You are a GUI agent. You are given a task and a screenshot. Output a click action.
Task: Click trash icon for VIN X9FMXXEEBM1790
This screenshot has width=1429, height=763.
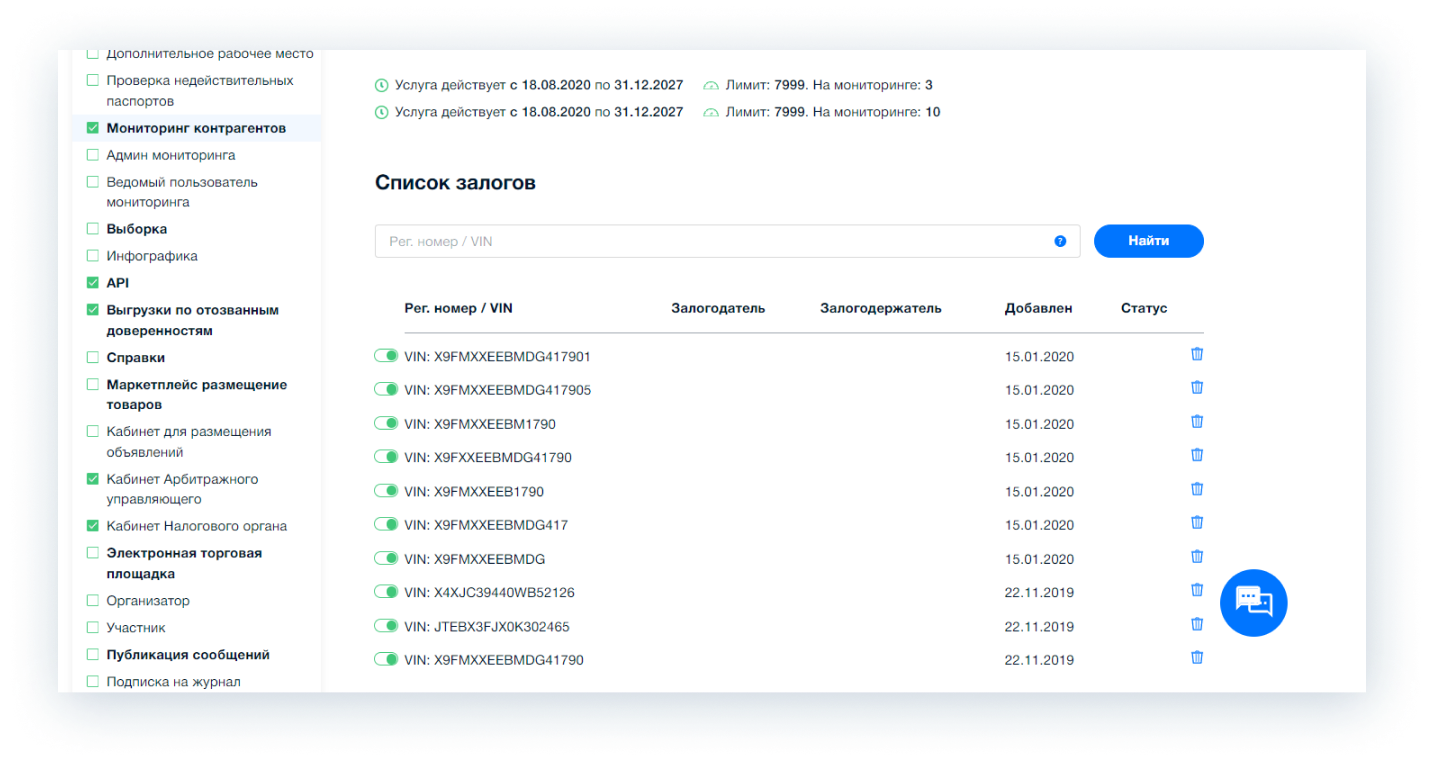[x=1197, y=421]
